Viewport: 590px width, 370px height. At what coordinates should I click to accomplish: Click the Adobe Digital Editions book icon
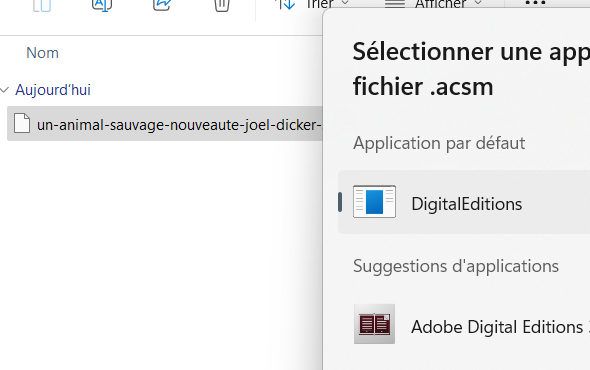(374, 324)
